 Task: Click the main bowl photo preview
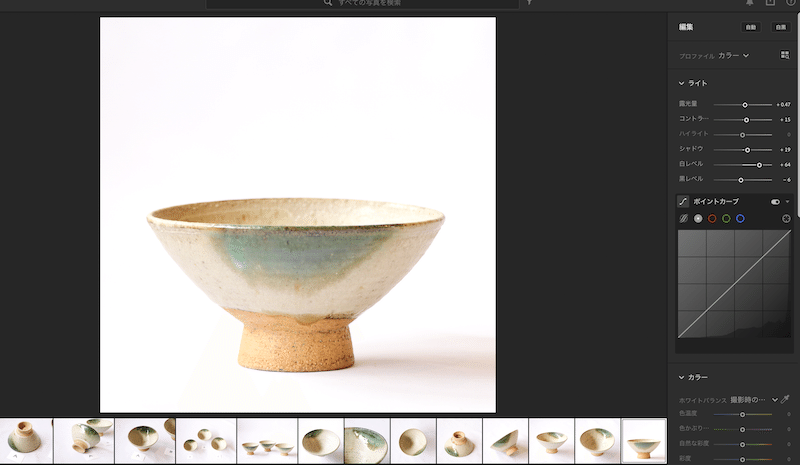pyautogui.click(x=298, y=215)
